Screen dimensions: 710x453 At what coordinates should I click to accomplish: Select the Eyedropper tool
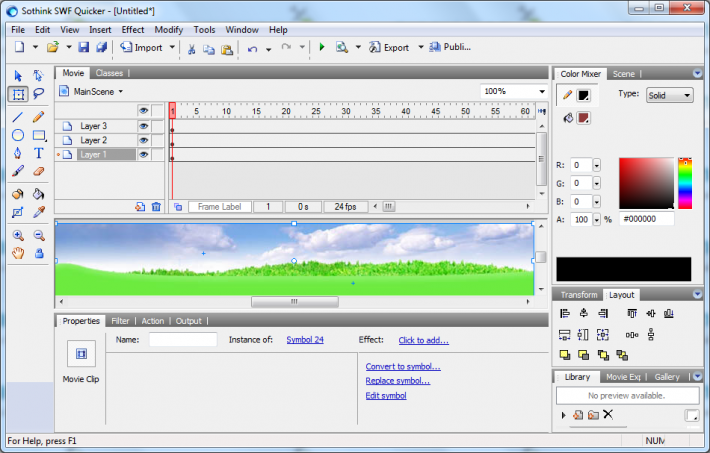[38, 212]
